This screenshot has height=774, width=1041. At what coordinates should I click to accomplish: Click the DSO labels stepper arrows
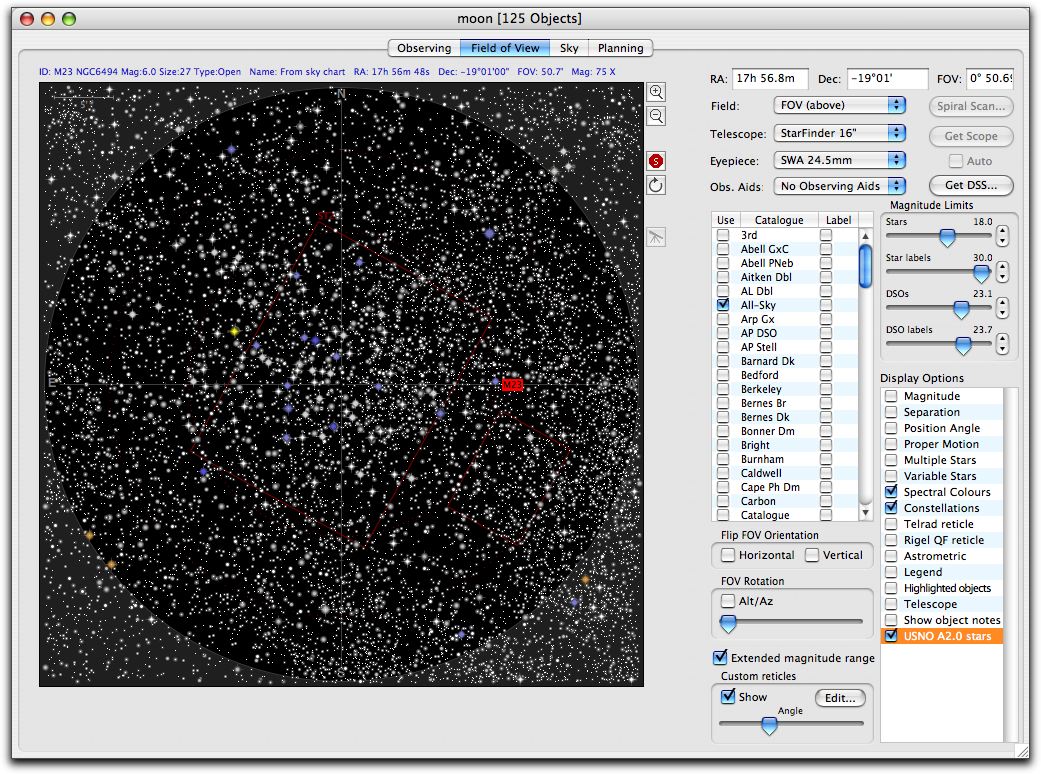[x=1003, y=345]
